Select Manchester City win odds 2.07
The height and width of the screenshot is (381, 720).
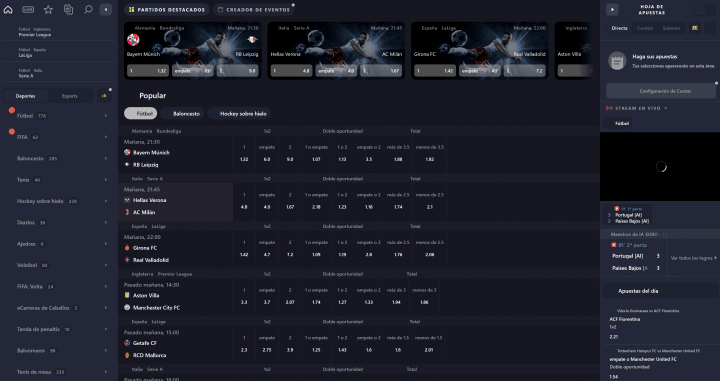290,302
